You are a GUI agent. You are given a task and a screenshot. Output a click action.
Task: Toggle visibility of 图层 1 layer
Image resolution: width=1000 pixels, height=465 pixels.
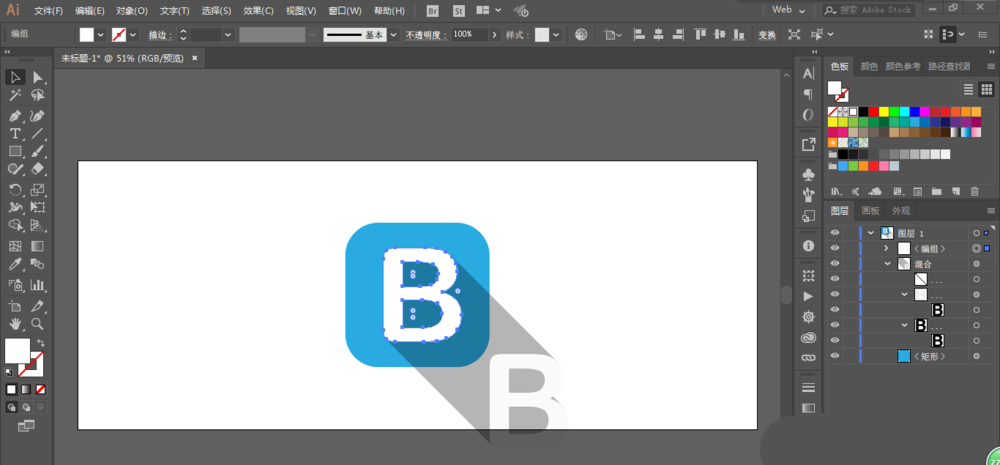(835, 233)
